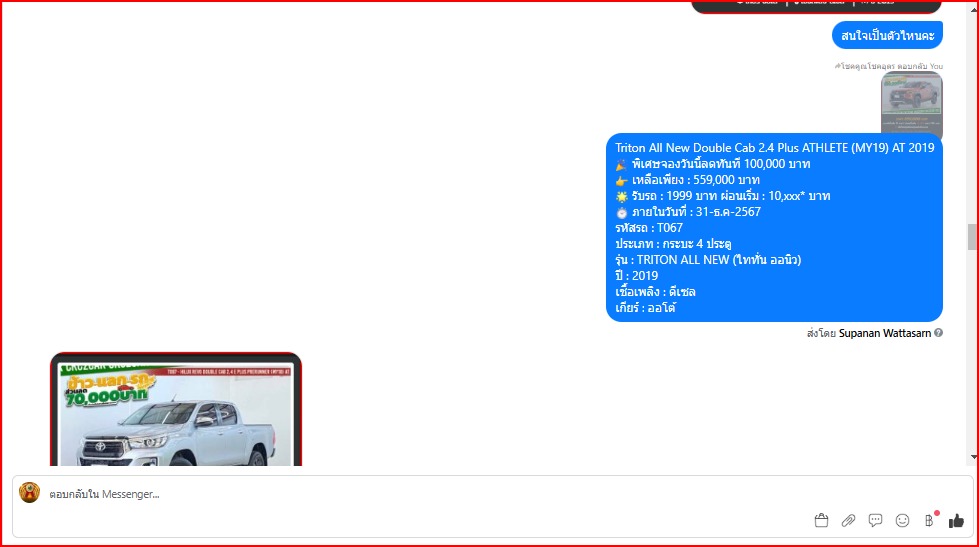Image resolution: width=979 pixels, height=547 pixels.
Task: Click the vertical scrollbar thumb
Action: [972, 237]
